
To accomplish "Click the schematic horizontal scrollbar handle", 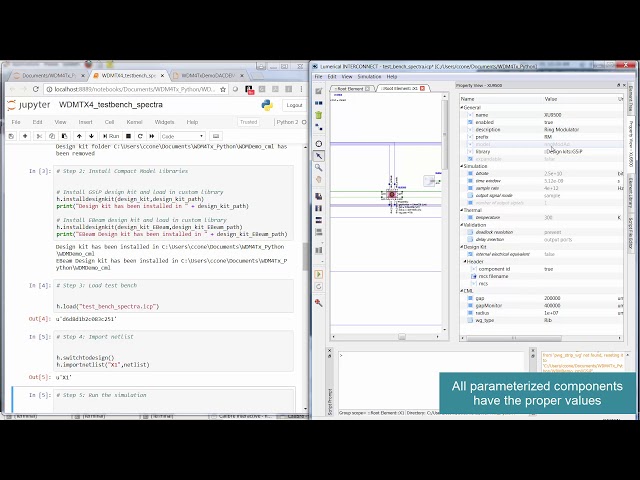I will [402, 337].
